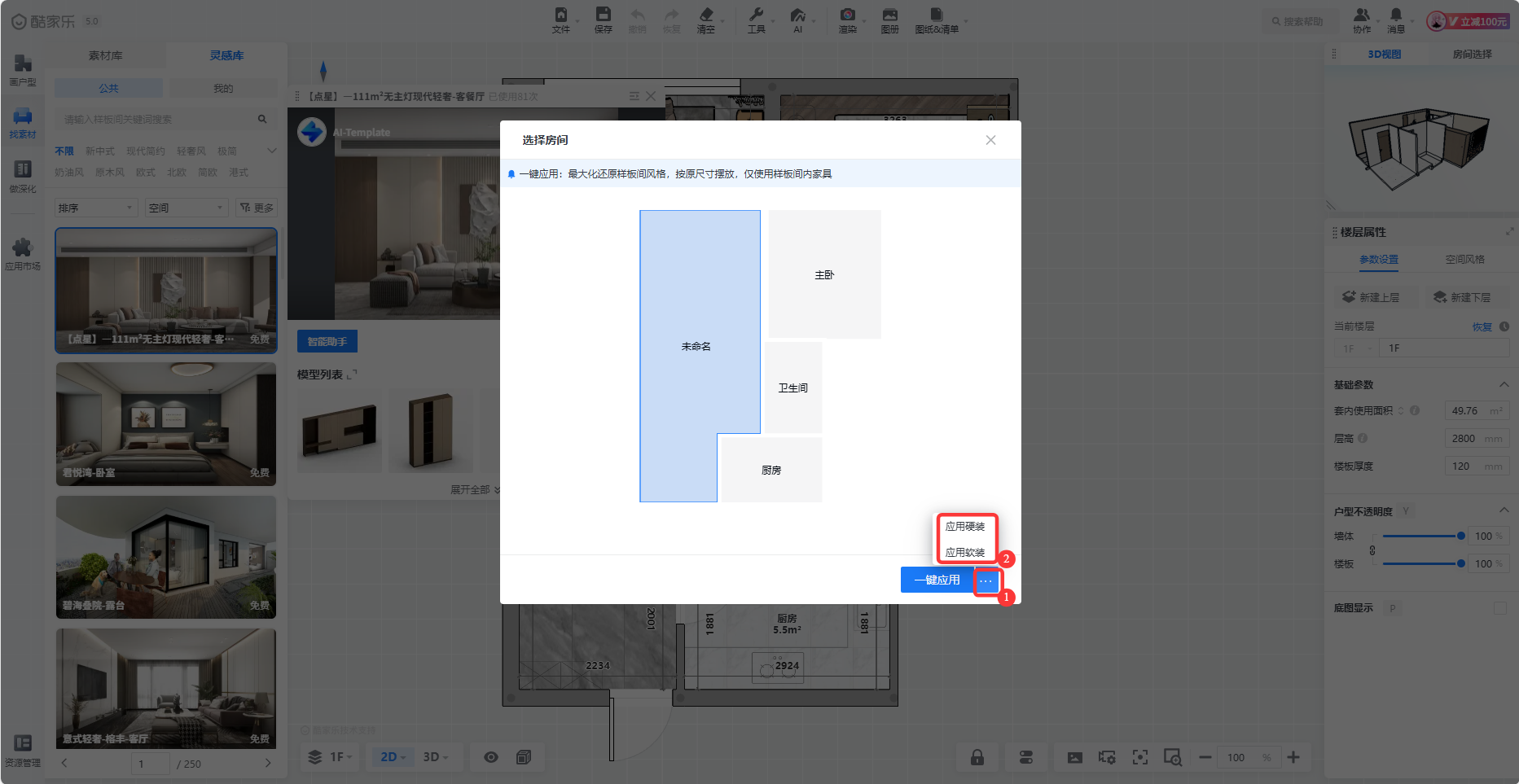Click the save icon in top toolbar

click(x=603, y=20)
